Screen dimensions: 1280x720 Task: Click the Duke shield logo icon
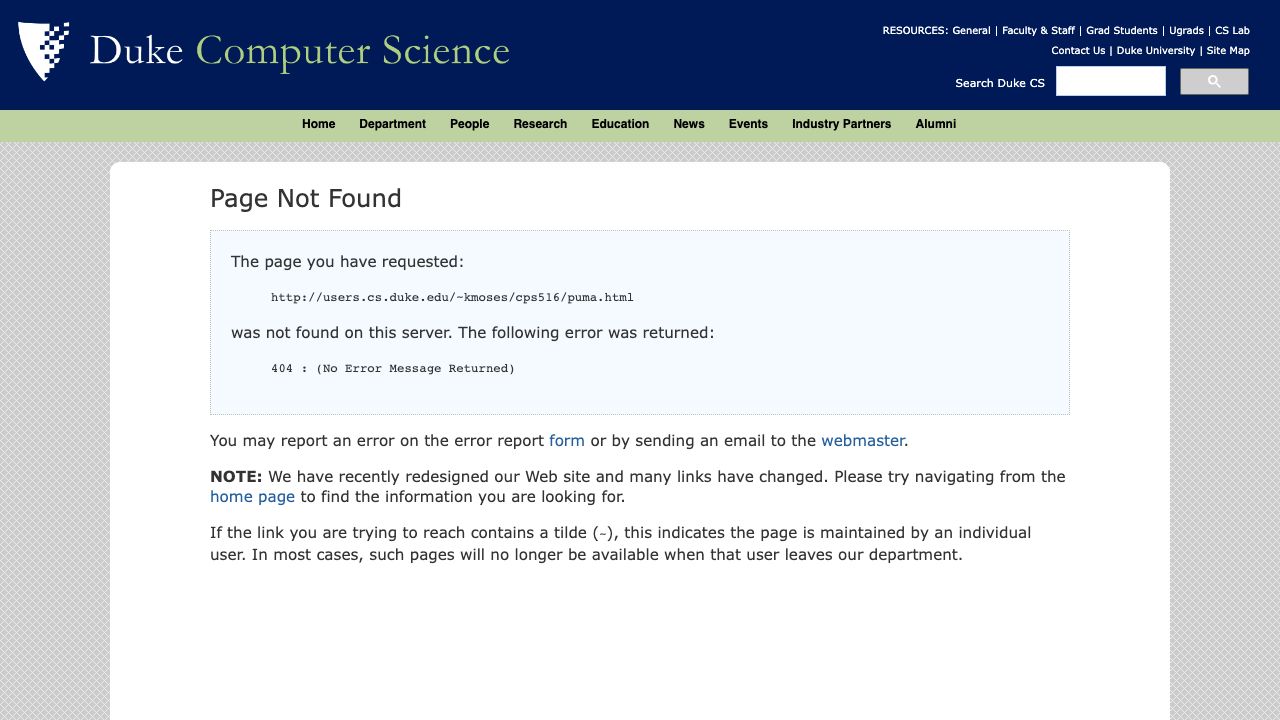pyautogui.click(x=44, y=50)
